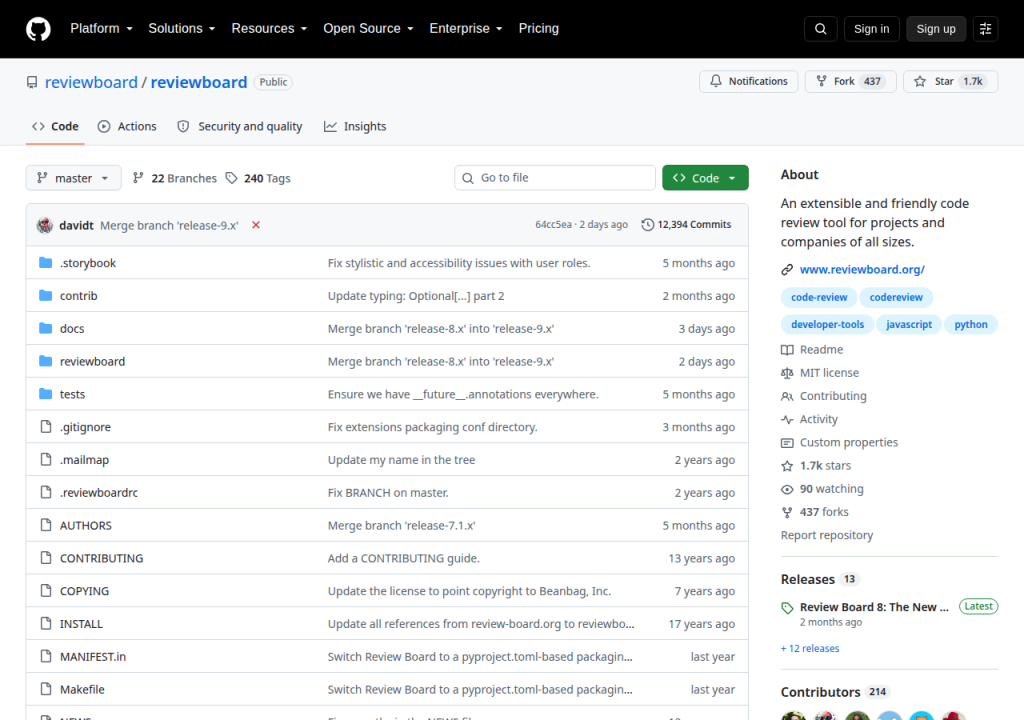Click the Notifications bell icon
The width and height of the screenshot is (1024, 720).
pos(716,81)
